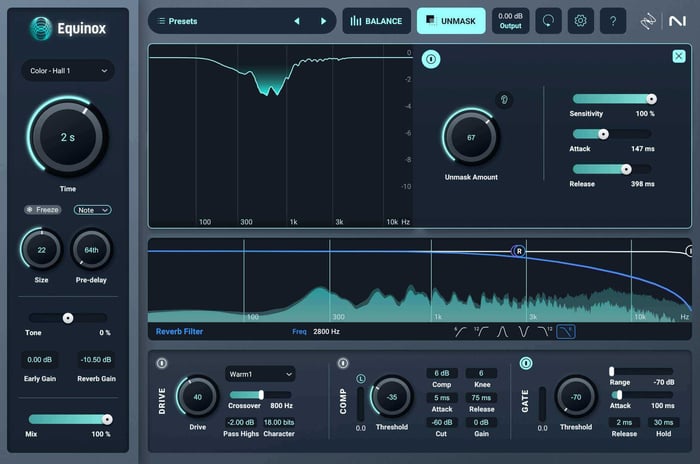Click the Cut -60 dB field
Viewport: 700px width, 464px height.
pos(442,422)
